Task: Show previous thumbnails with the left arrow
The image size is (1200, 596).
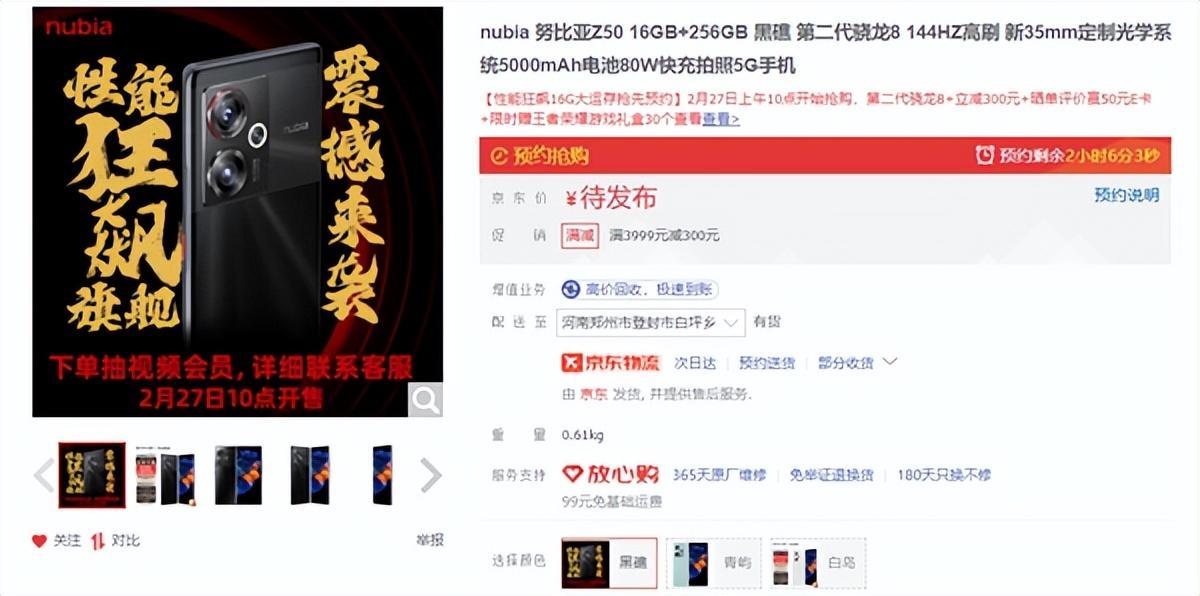Action: click(x=44, y=475)
